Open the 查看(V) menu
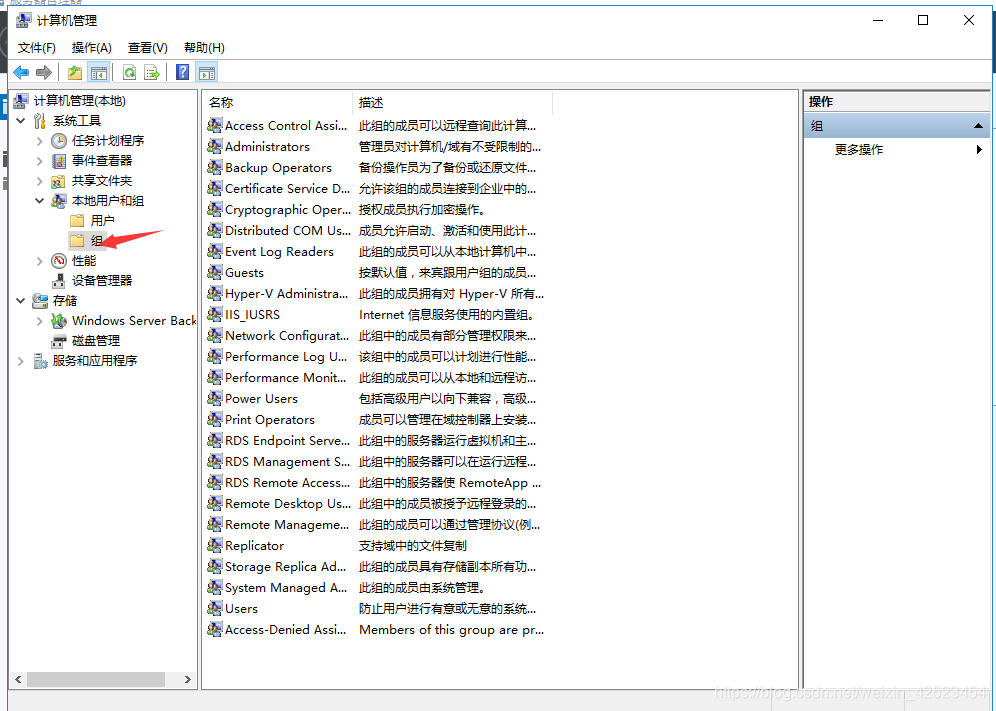This screenshot has height=711, width=996. coord(146,46)
